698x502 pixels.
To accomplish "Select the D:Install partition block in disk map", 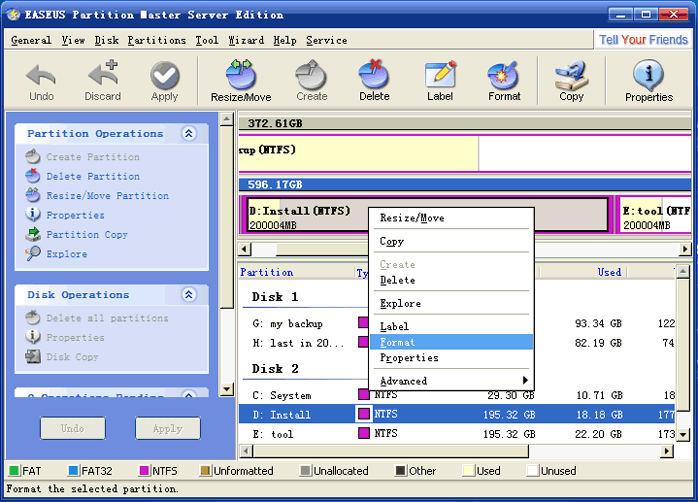I will point(427,215).
